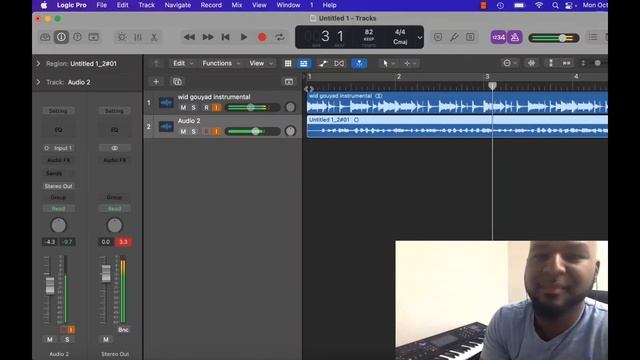640x360 pixels.
Task: Click the Duplicate Track button
Action: [178, 82]
